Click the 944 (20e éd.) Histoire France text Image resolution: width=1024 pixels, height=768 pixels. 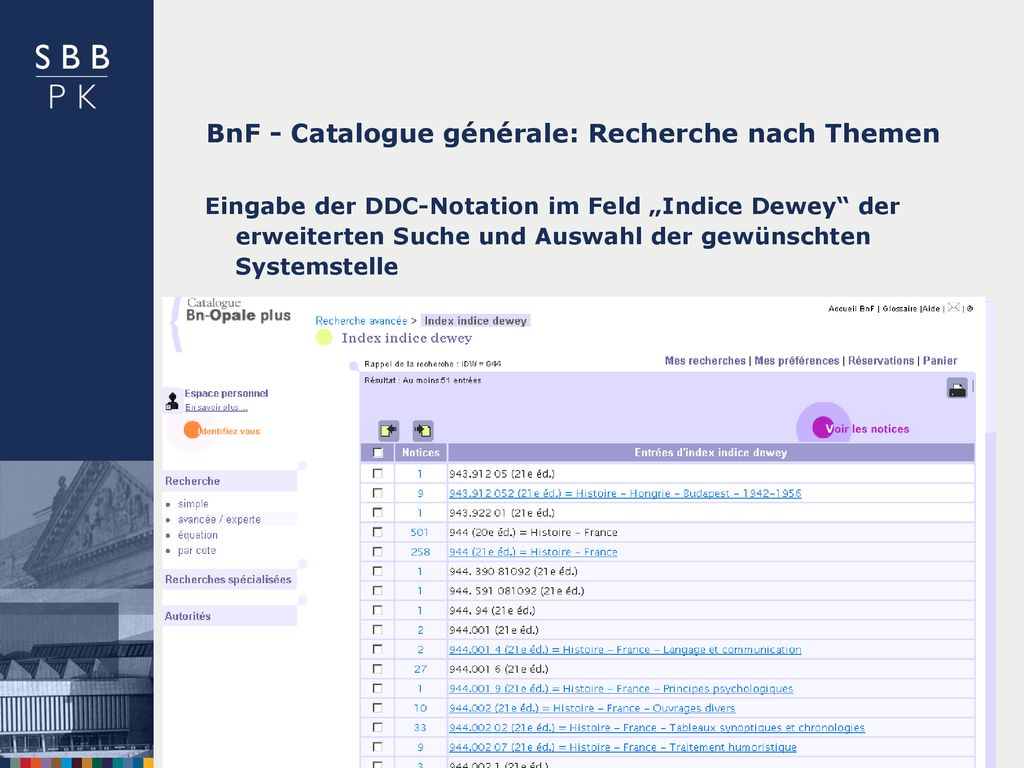533,532
